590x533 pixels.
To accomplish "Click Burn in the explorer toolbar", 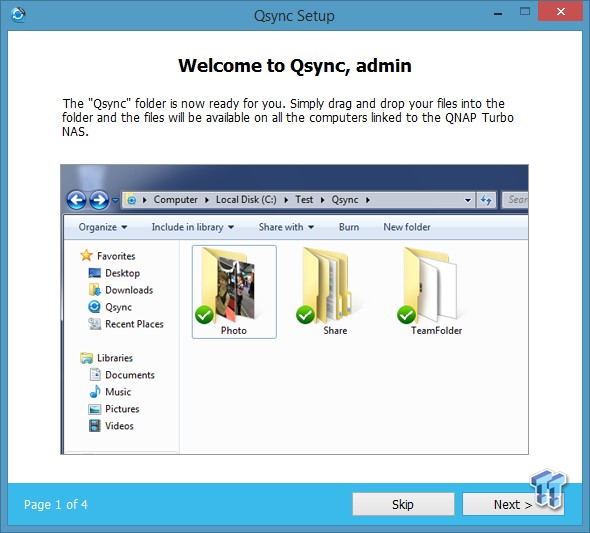I will click(349, 227).
